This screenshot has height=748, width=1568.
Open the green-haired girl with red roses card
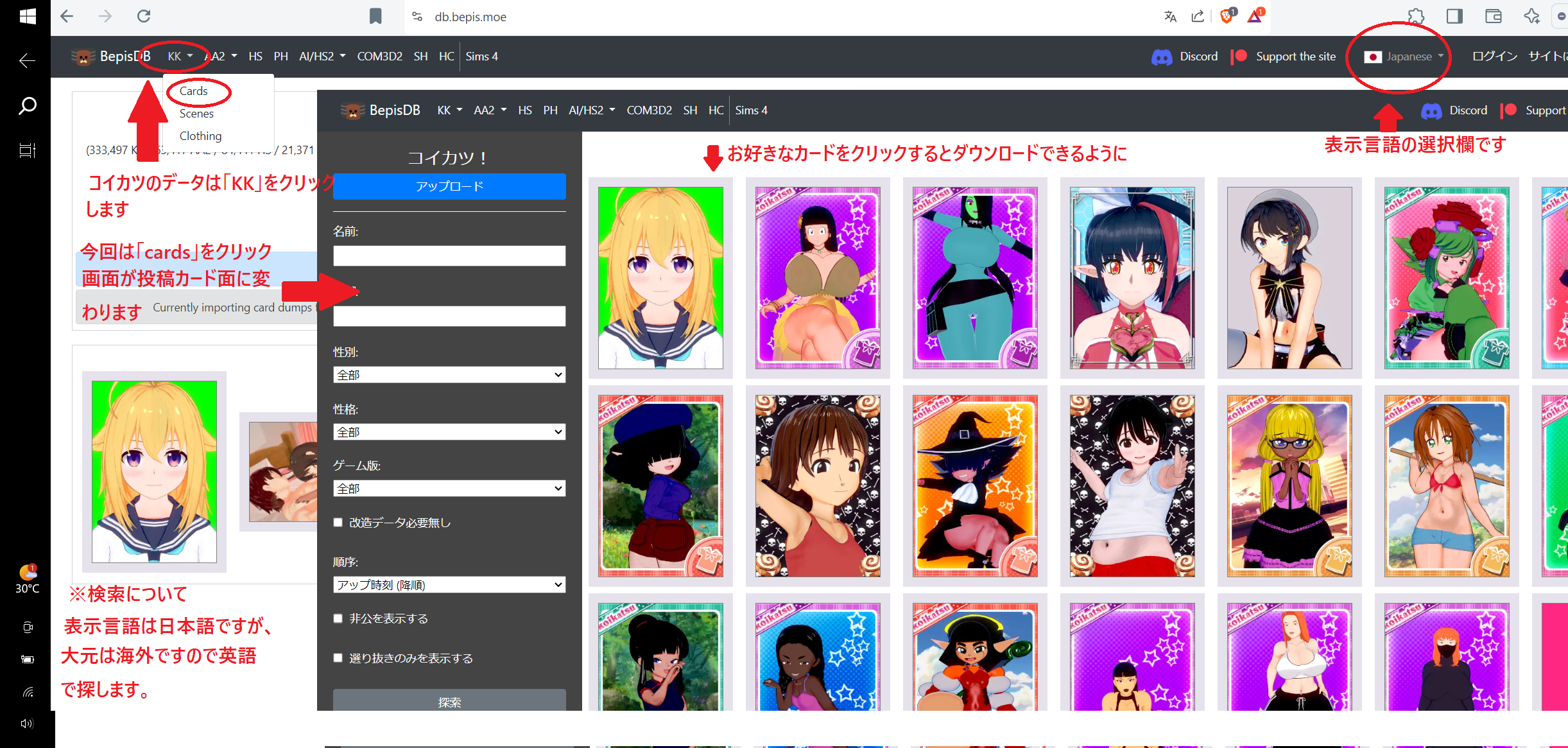tap(1447, 278)
